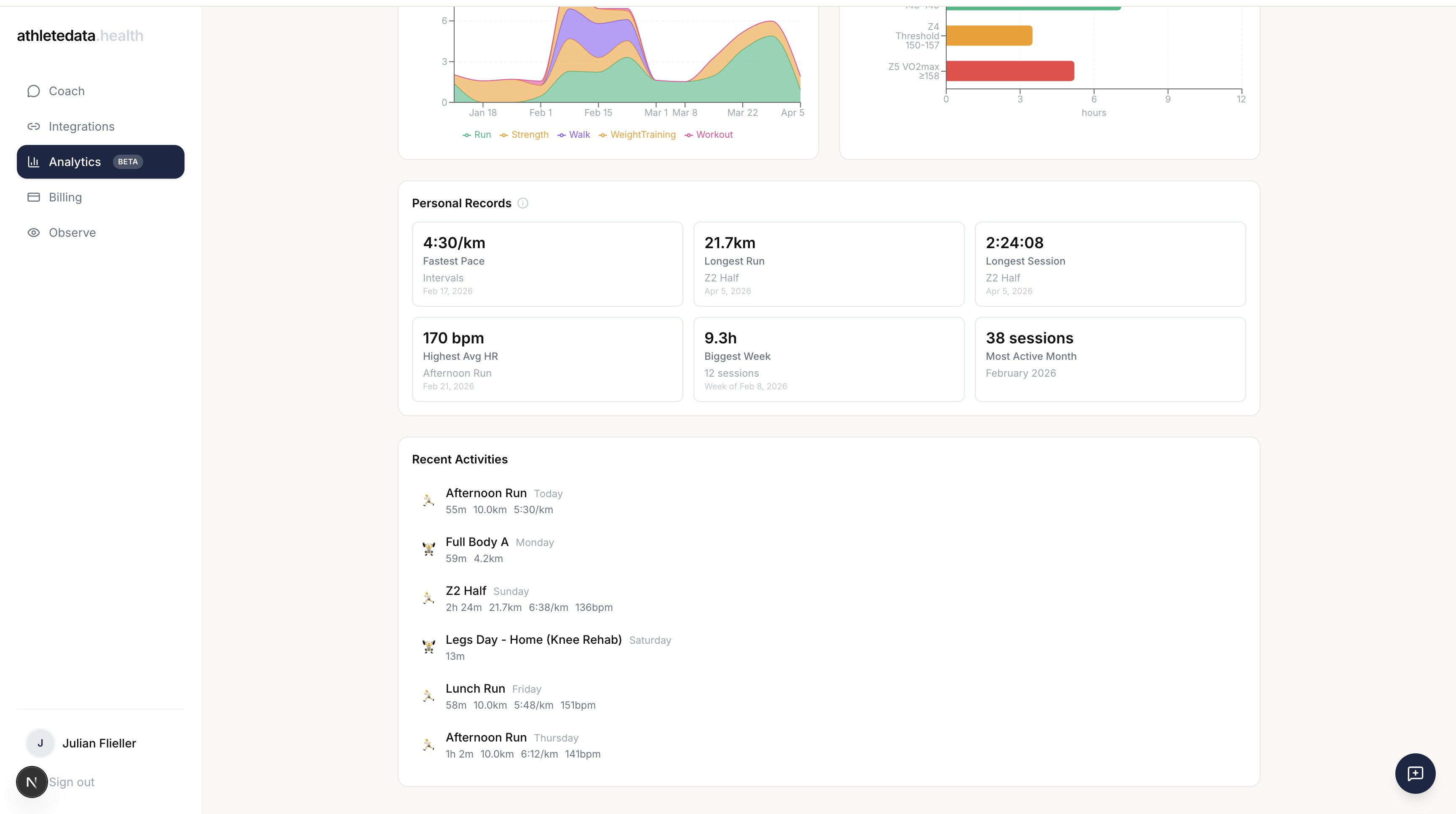Screen dimensions: 1456x814
Task: Click the athletedata.health logo
Action: pos(80,36)
